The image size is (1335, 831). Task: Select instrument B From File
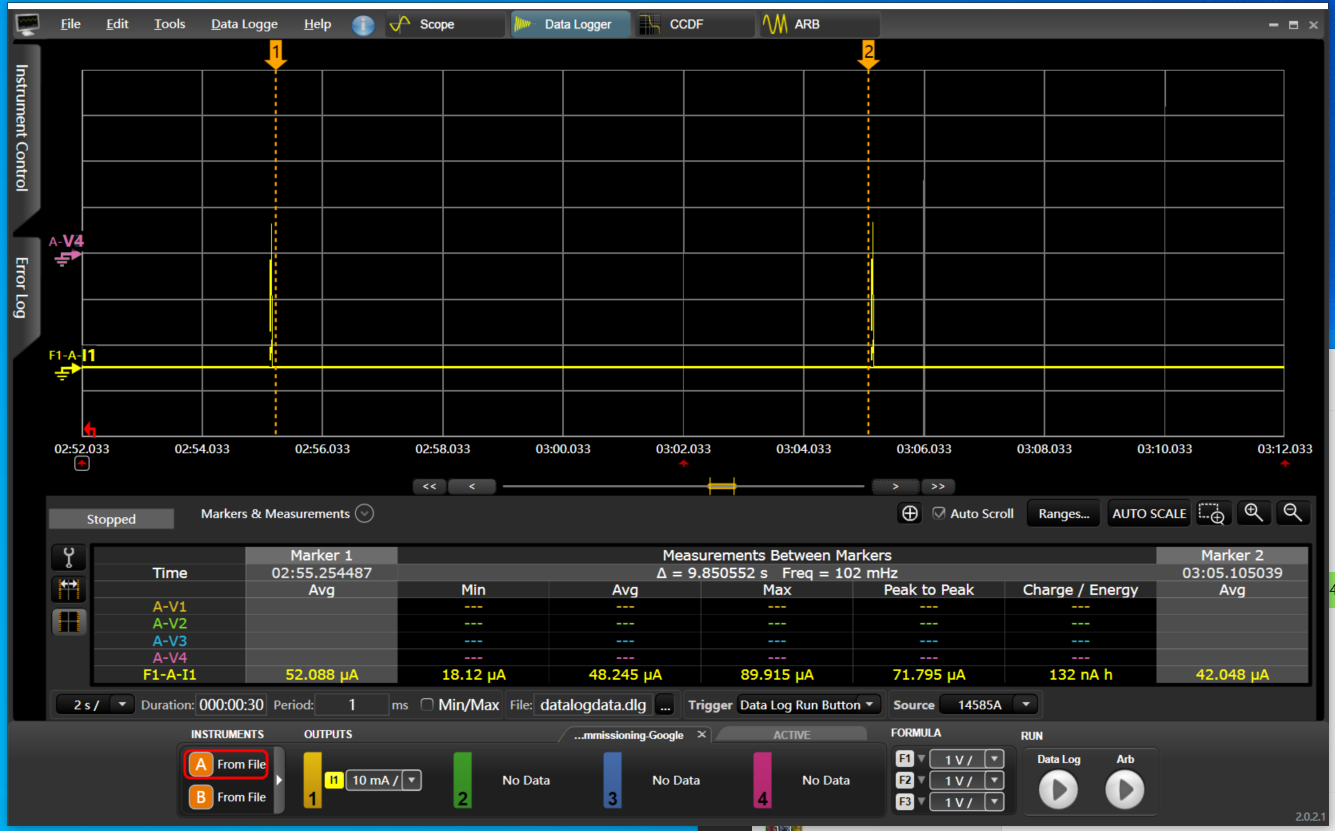tap(227, 797)
